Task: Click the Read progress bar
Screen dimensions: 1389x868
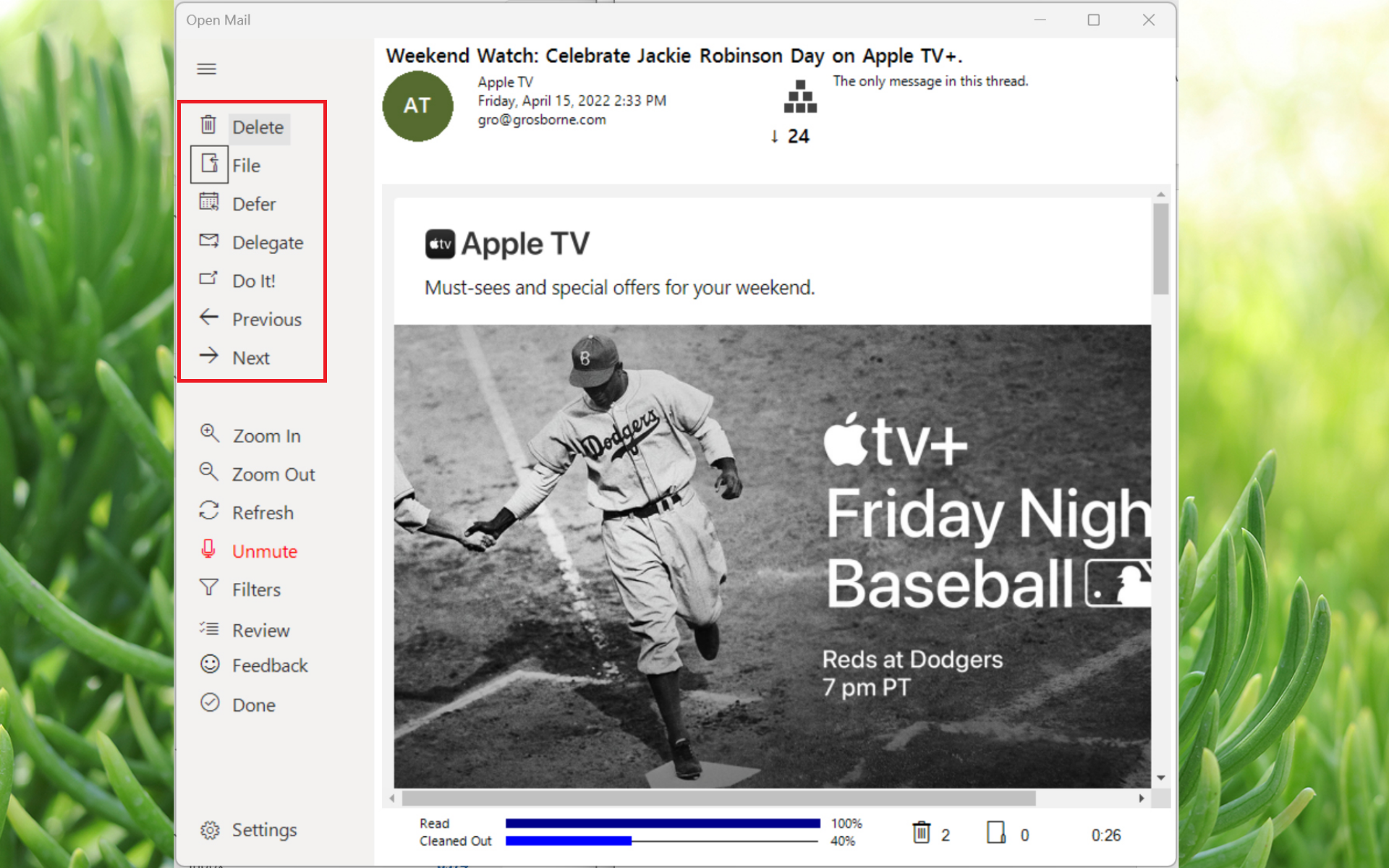Action: point(663,823)
